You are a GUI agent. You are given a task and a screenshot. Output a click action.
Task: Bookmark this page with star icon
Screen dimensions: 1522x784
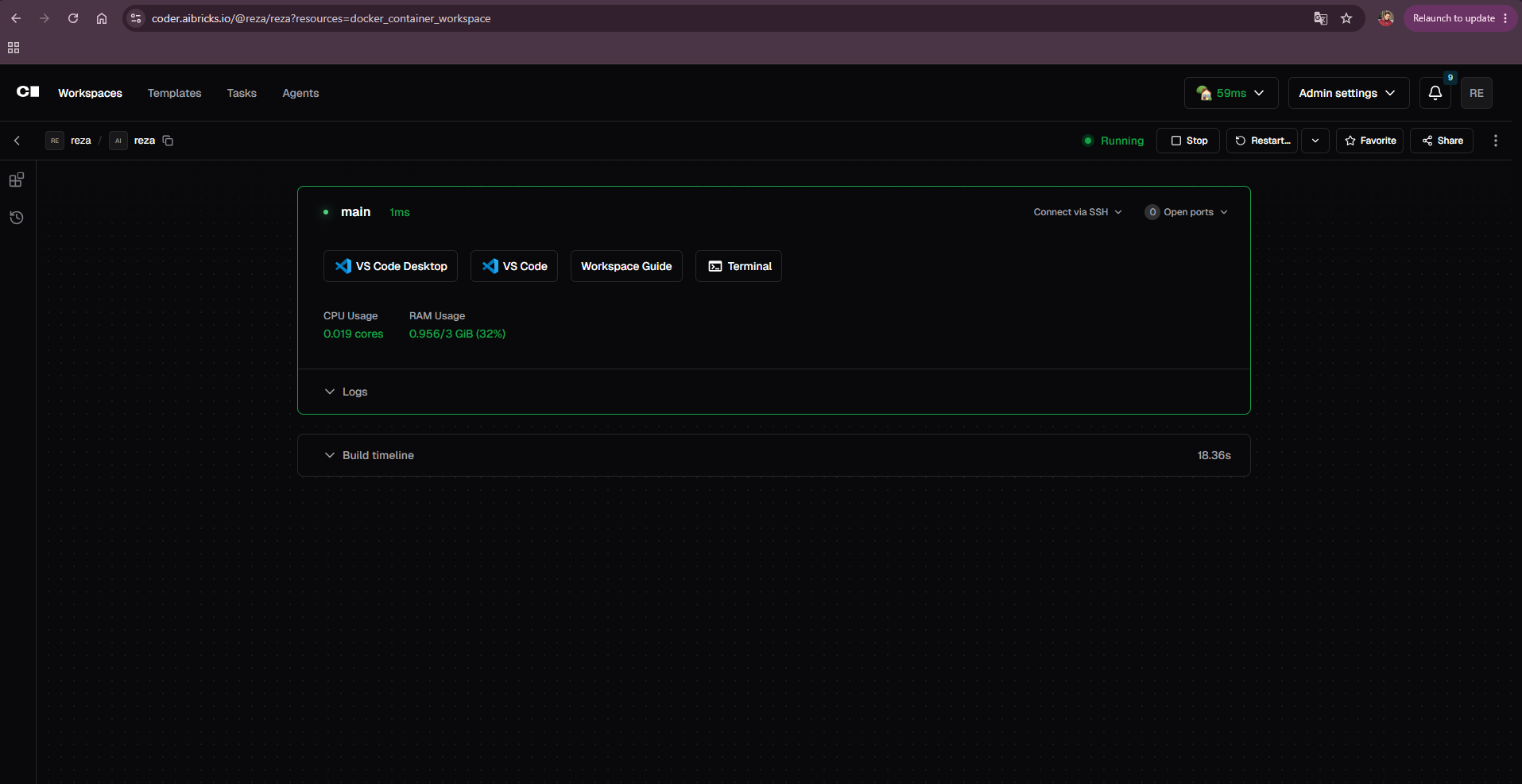click(1346, 18)
